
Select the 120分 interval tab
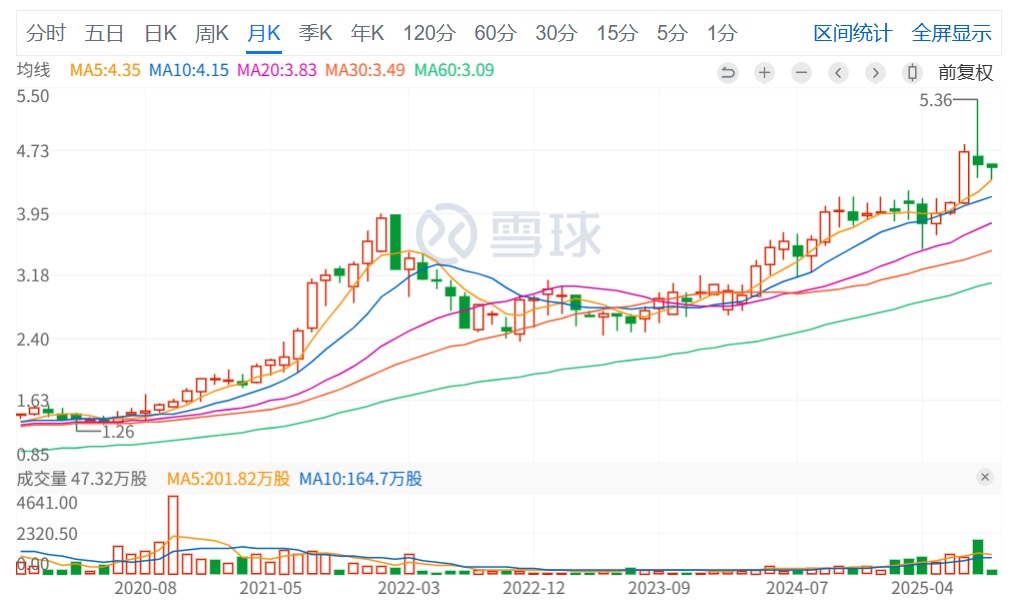coord(429,33)
